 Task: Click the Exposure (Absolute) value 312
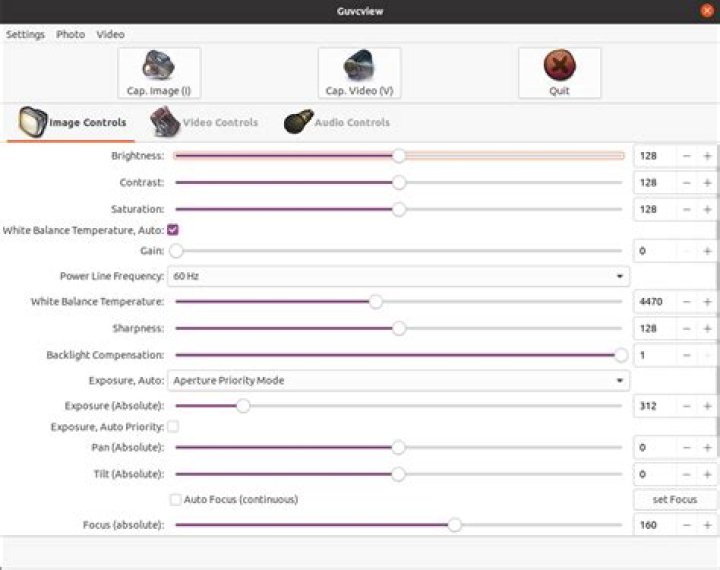click(x=655, y=406)
